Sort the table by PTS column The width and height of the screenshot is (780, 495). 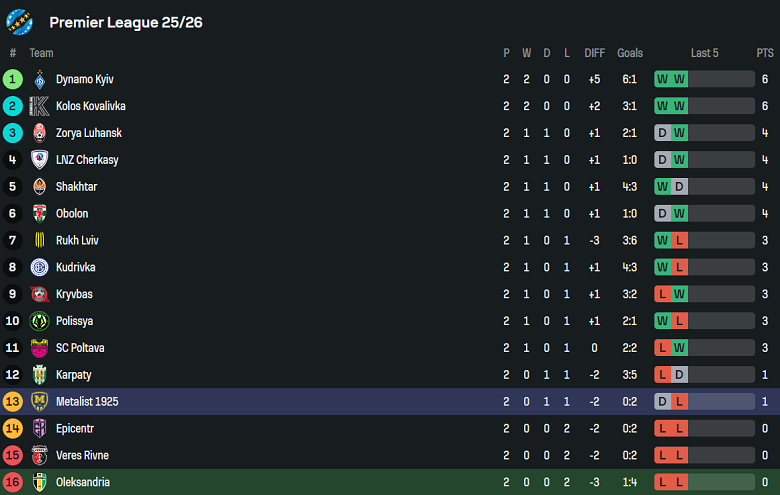pyautogui.click(x=765, y=53)
